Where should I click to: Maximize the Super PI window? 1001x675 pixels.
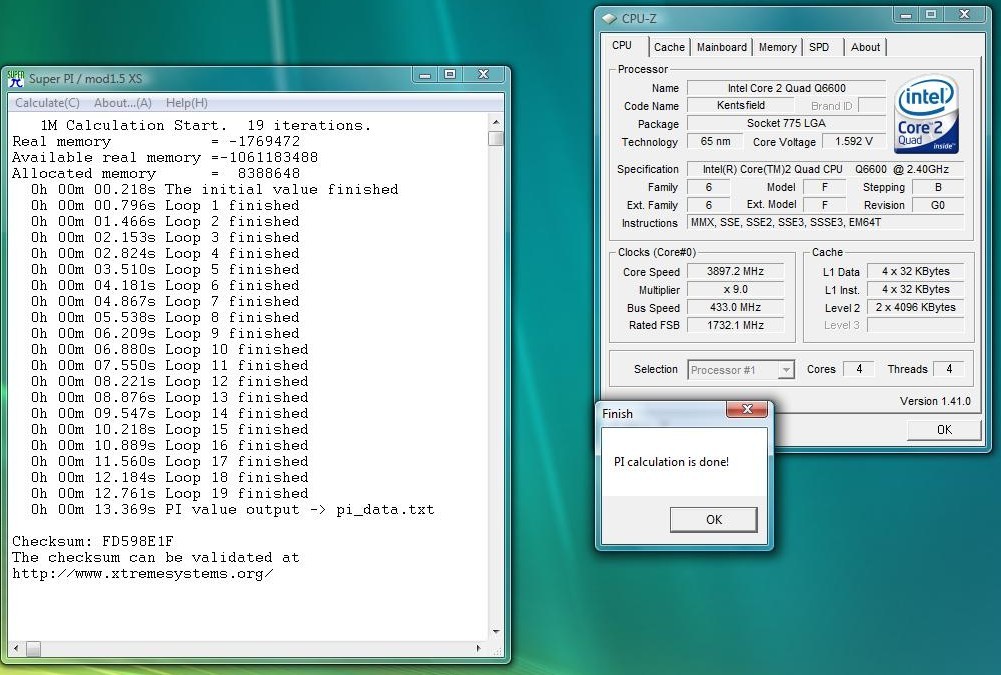[x=449, y=75]
